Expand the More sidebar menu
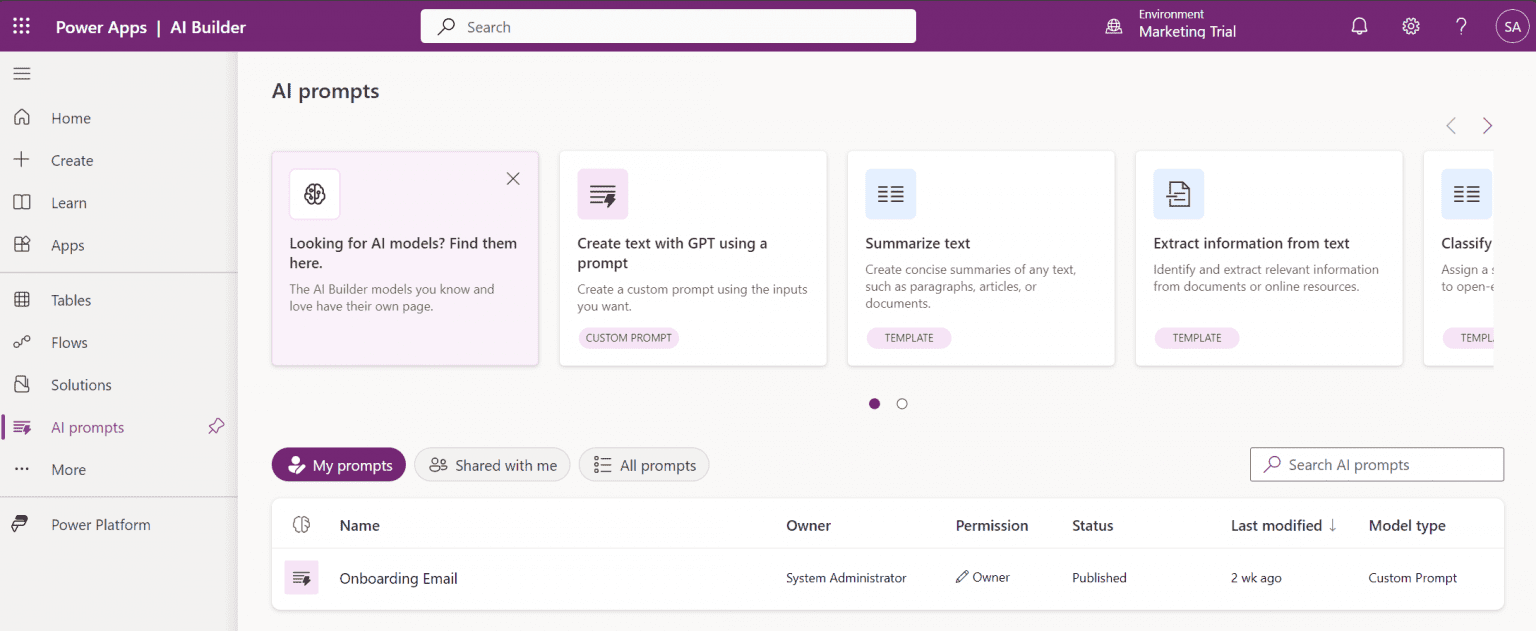This screenshot has height=631, width=1536. 21,469
